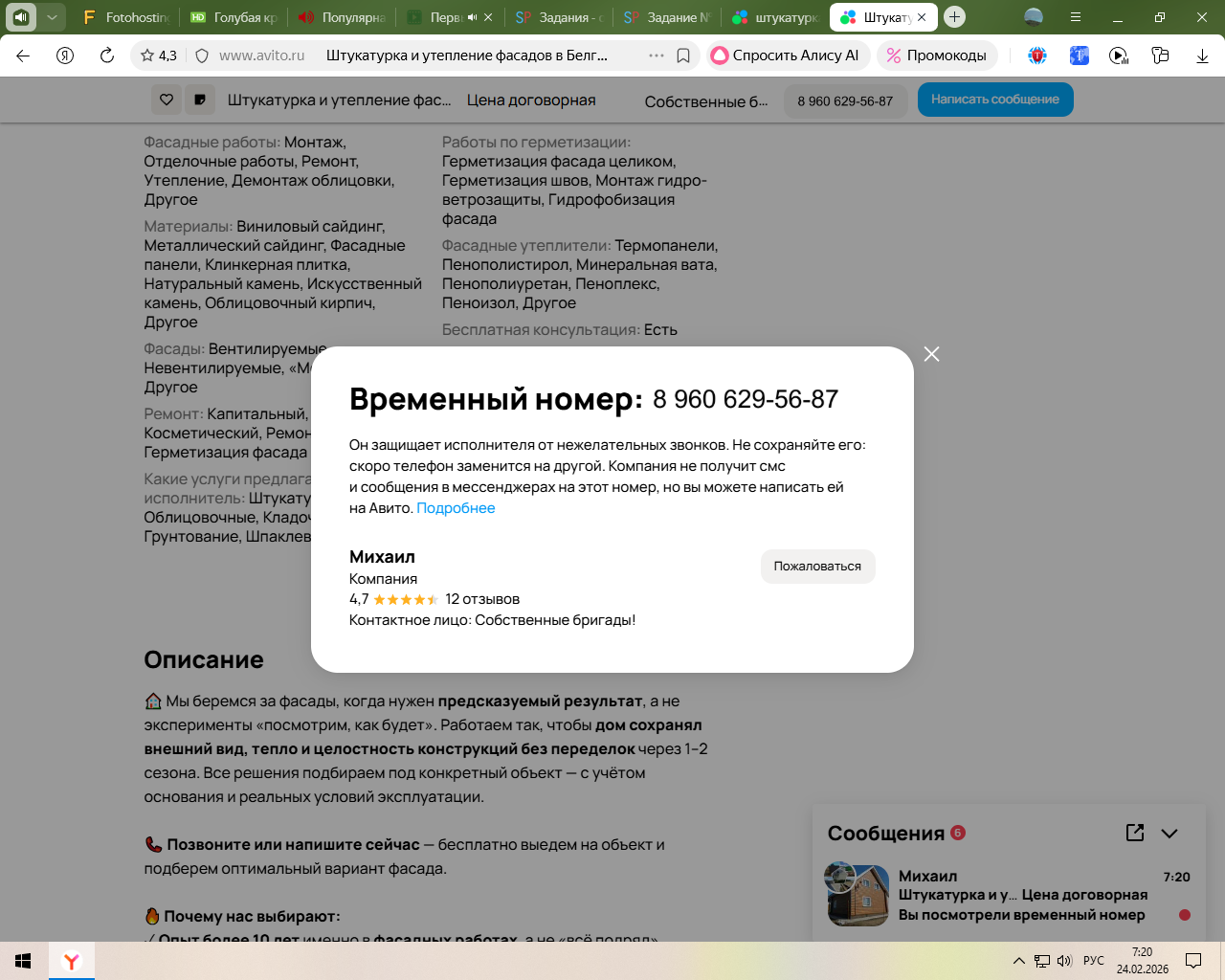The height and width of the screenshot is (980, 1225).
Task: Open the taskbar clock showing 7:20
Action: pos(1143,961)
